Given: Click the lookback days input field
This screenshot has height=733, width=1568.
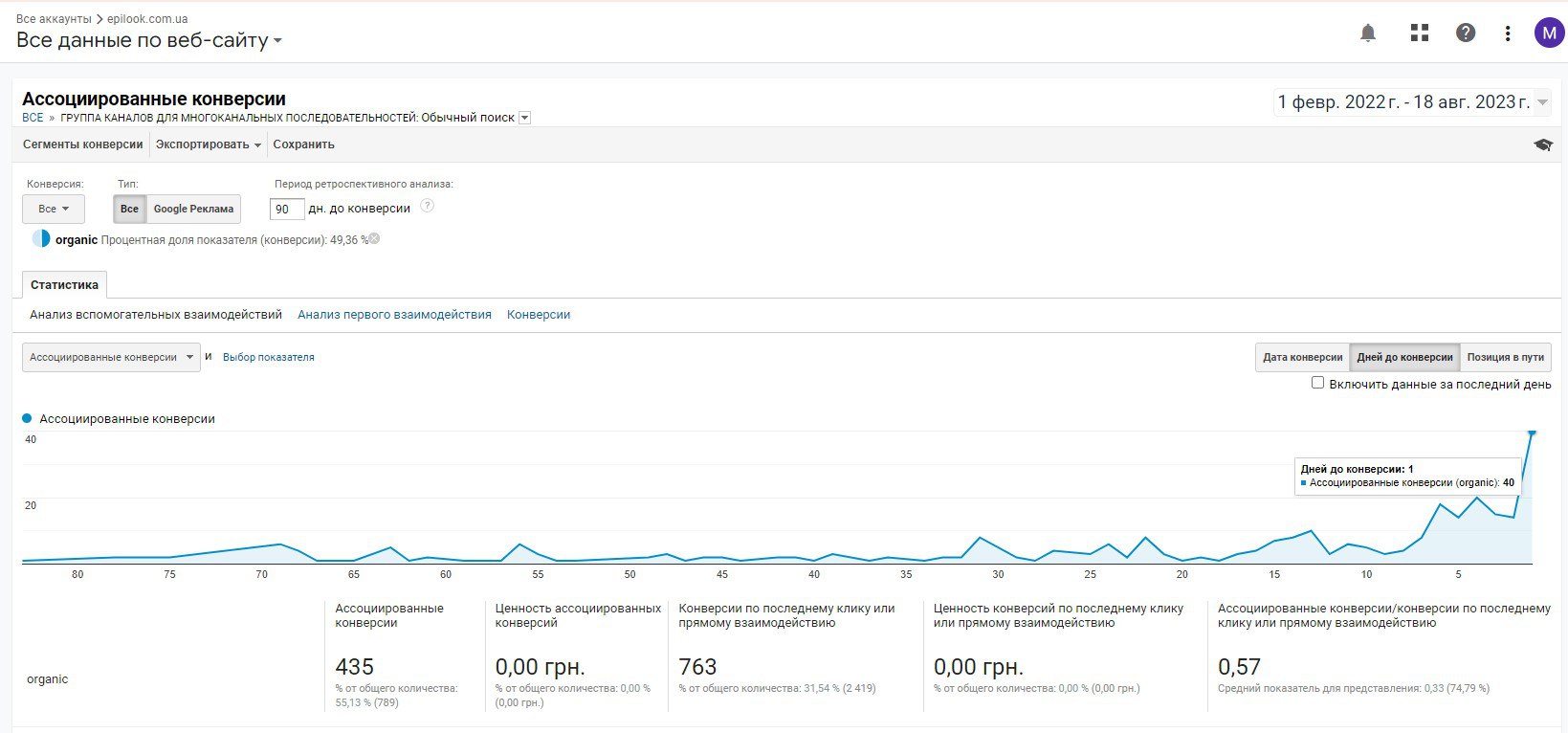Looking at the screenshot, I should click(286, 209).
